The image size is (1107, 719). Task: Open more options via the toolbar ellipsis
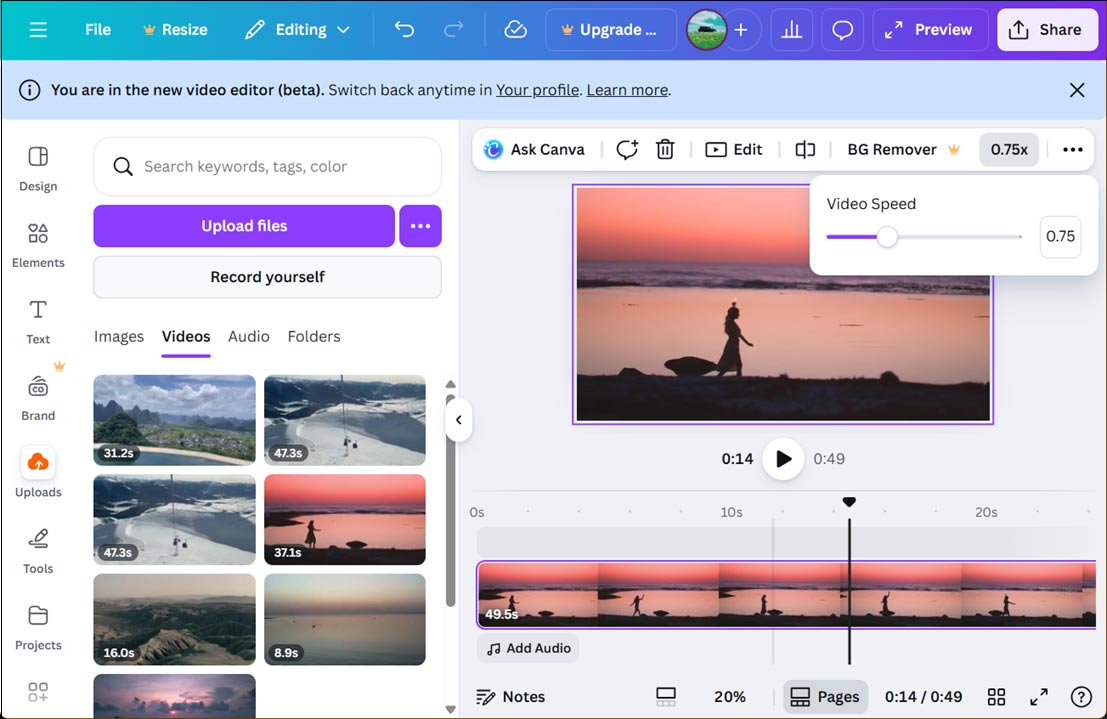tap(1072, 149)
